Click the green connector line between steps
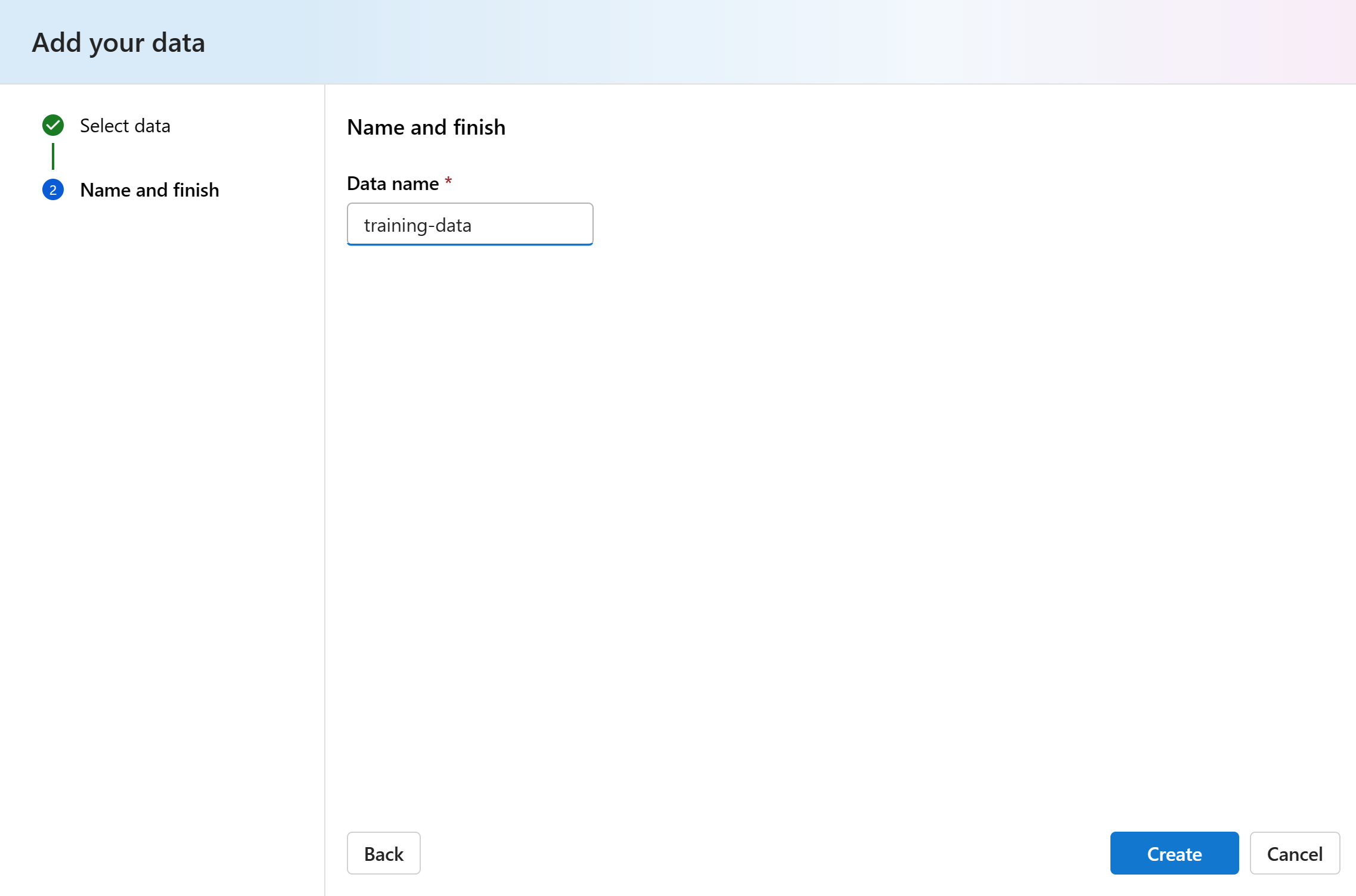 [53, 156]
